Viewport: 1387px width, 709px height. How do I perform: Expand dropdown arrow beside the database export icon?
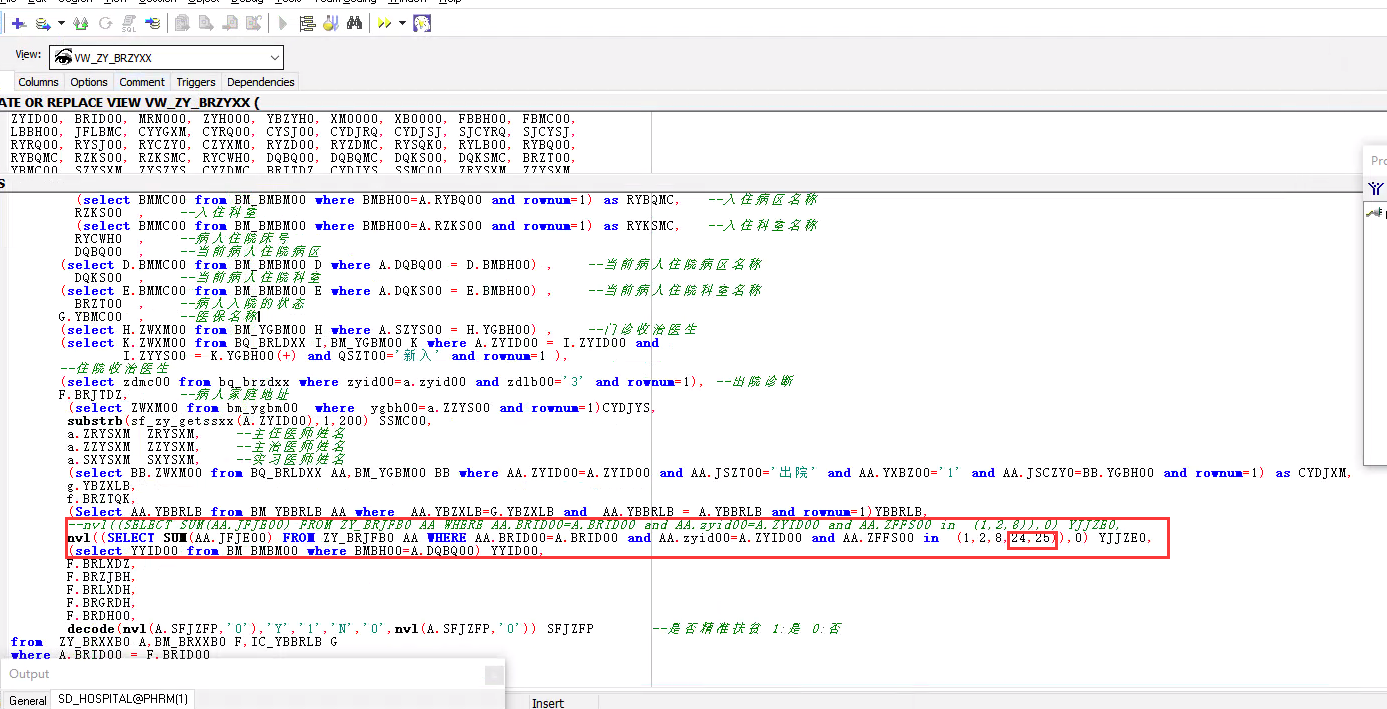(61, 23)
